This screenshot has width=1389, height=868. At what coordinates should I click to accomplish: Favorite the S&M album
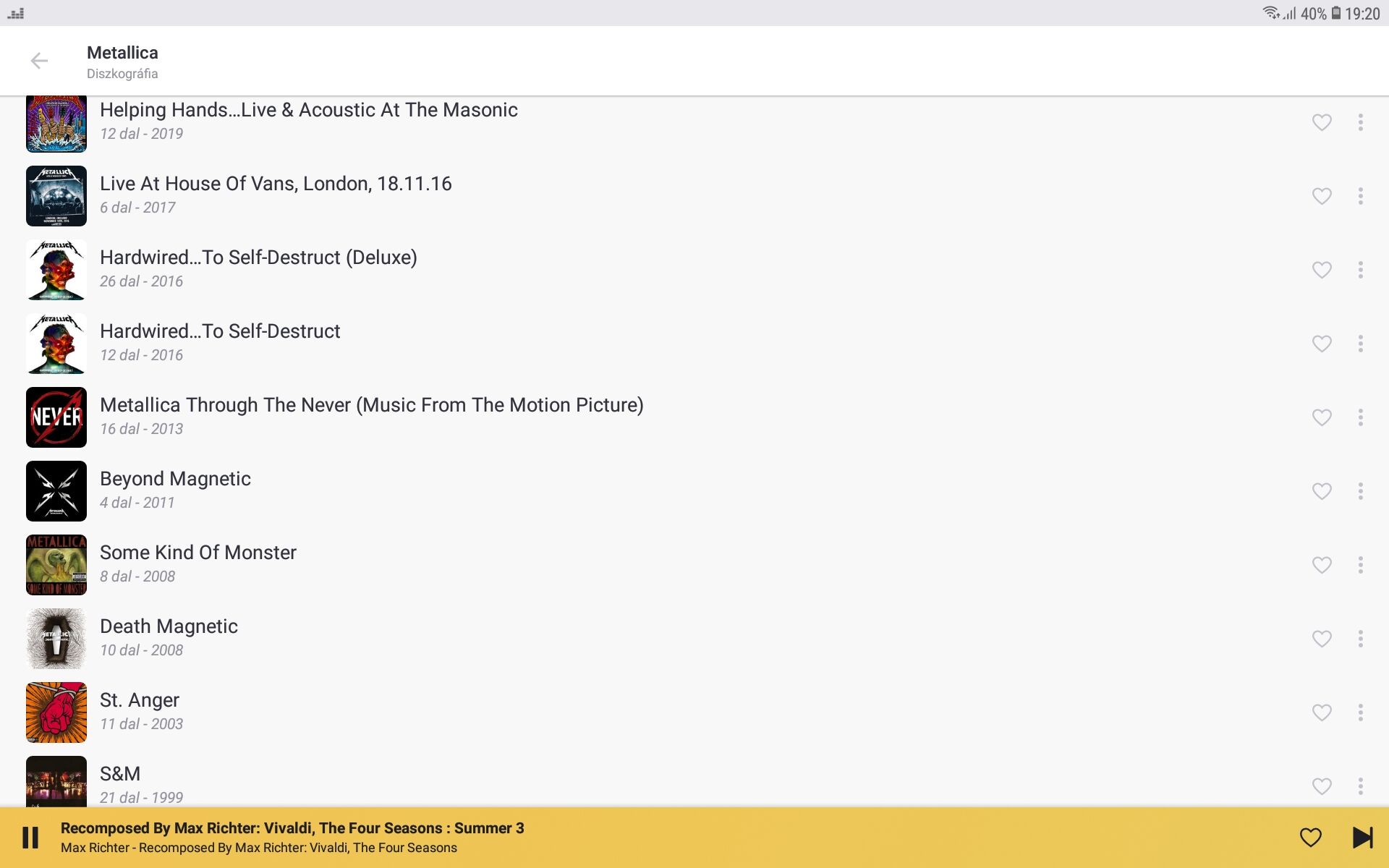pos(1322,786)
